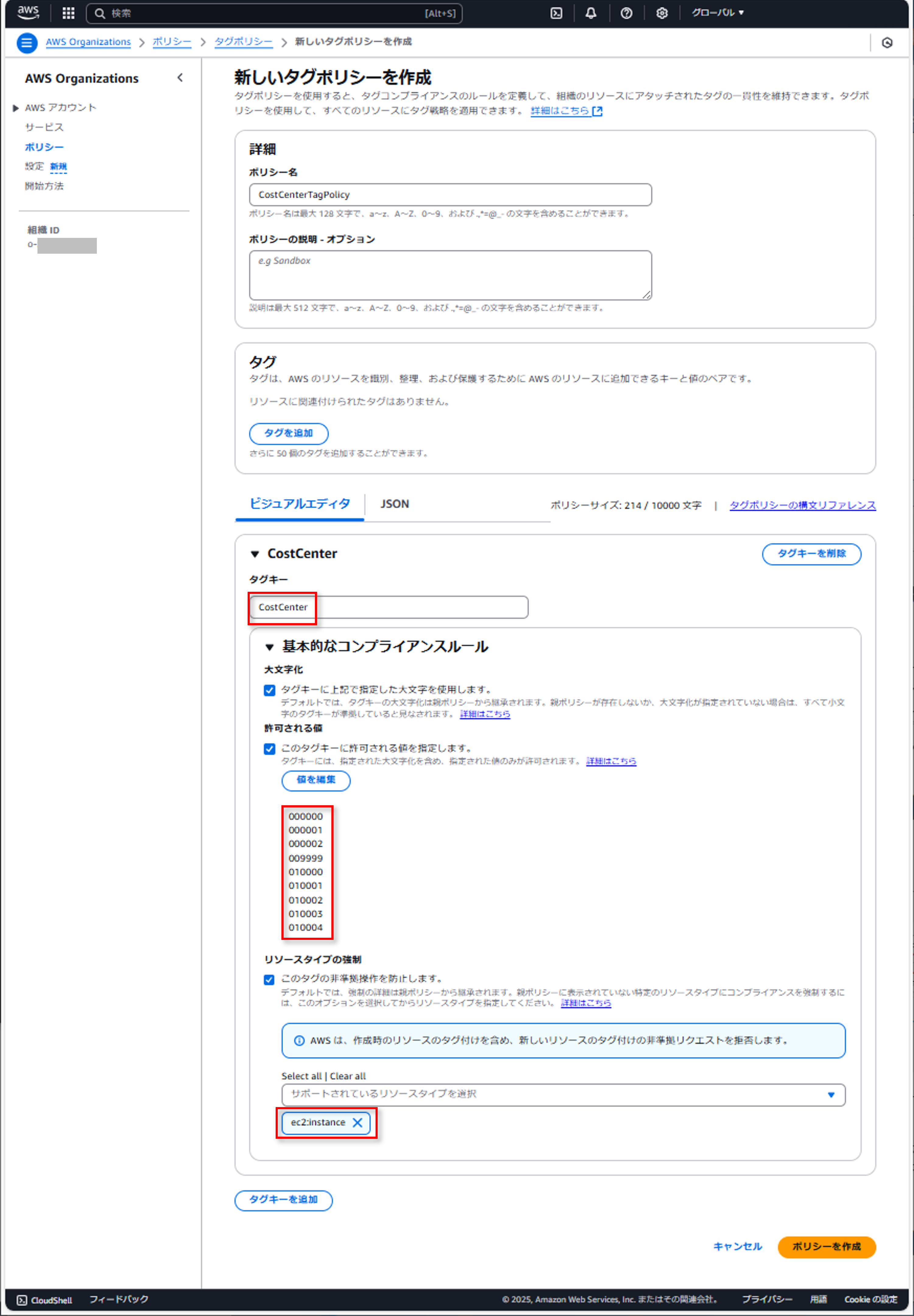Switch to the JSON tab
914x1316 pixels.
tap(395, 504)
